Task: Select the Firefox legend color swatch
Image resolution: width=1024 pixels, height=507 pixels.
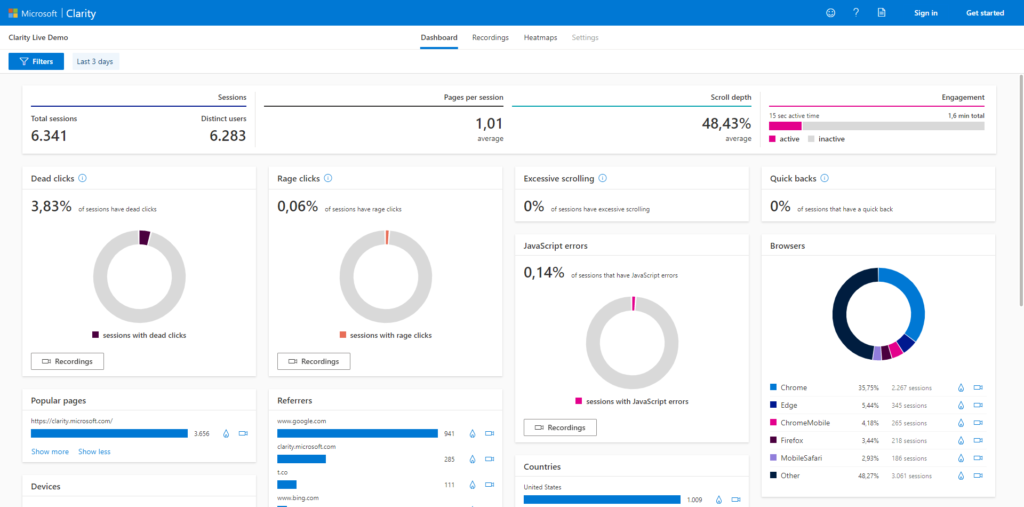Action: [774, 440]
